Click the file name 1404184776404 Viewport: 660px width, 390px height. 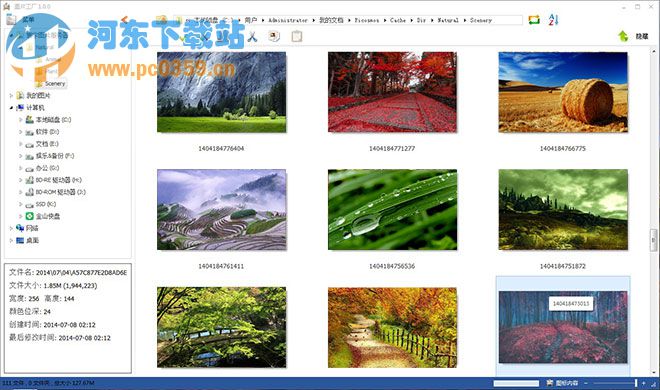[x=221, y=149]
